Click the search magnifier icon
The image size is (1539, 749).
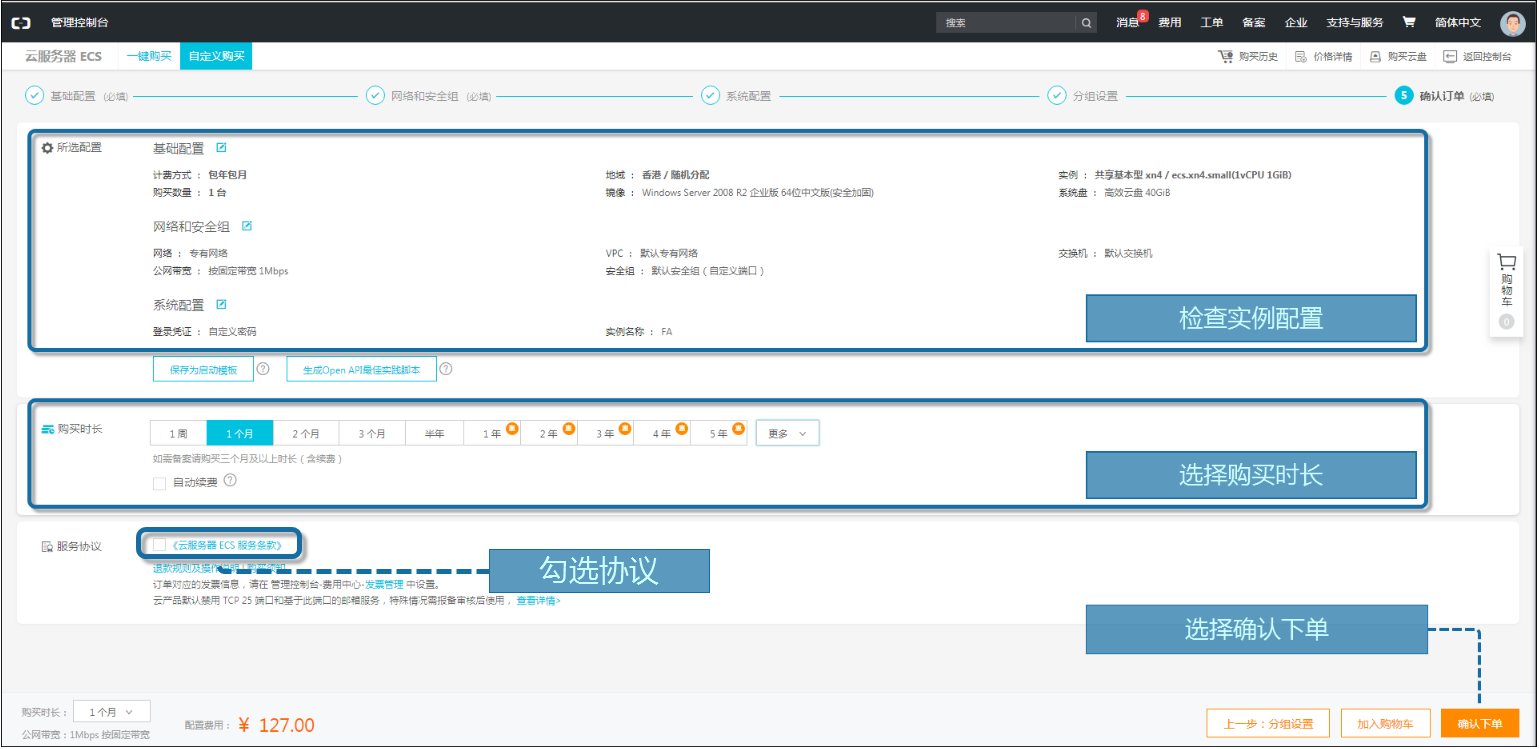coord(1086,22)
